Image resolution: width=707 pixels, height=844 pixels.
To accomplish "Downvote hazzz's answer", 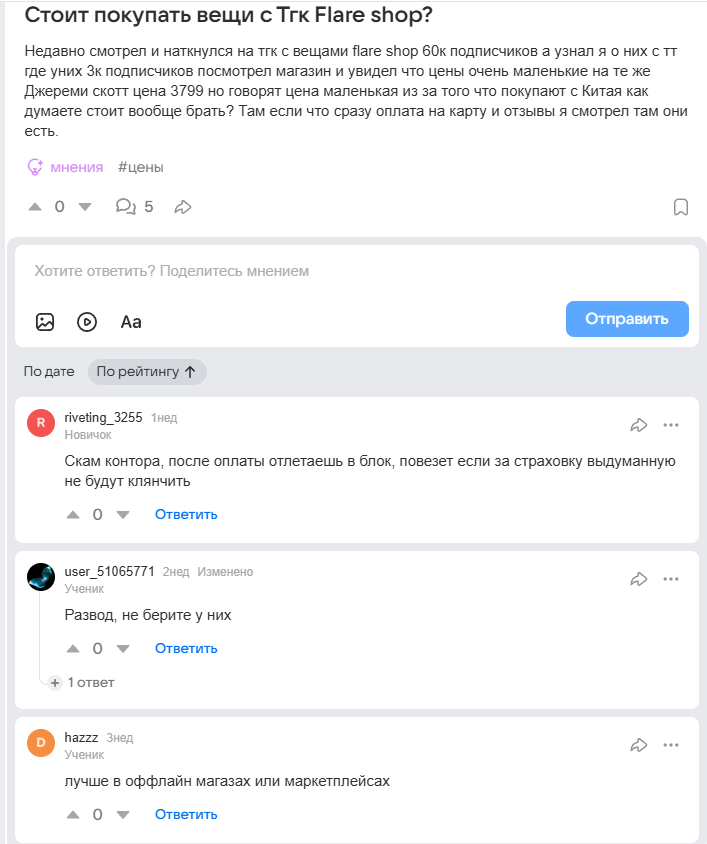I will click(123, 815).
